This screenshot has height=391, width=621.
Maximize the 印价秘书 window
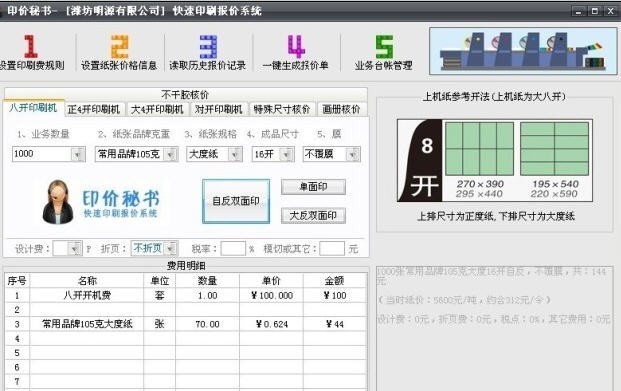tap(594, 11)
